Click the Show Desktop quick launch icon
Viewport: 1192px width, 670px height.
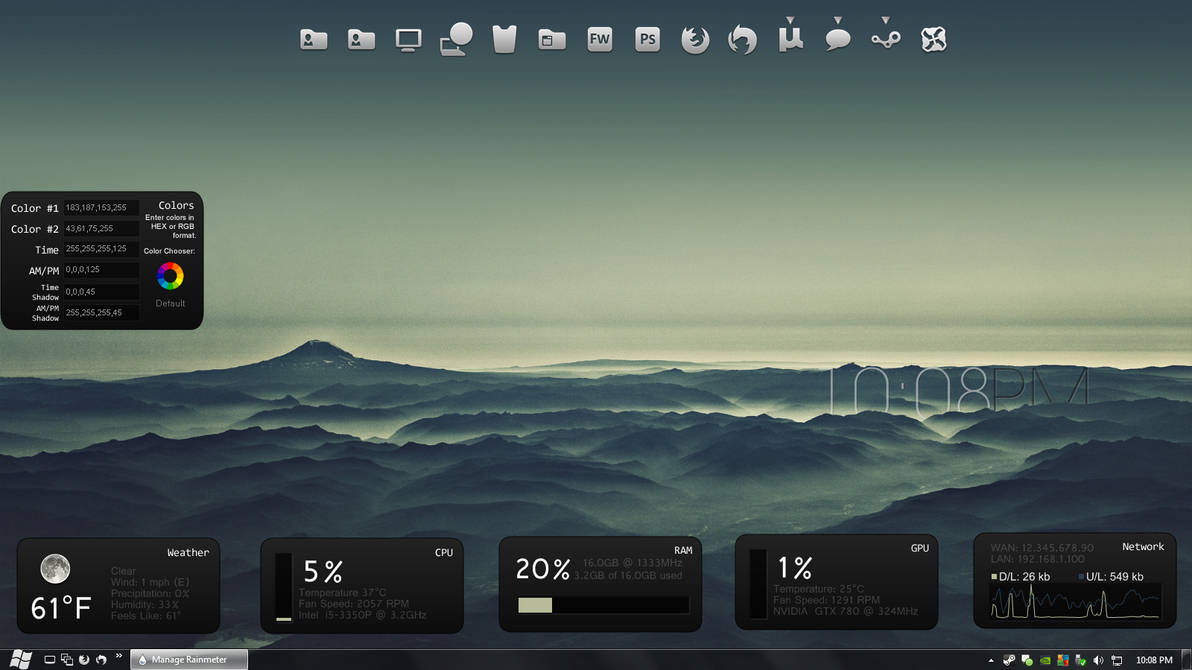49,660
